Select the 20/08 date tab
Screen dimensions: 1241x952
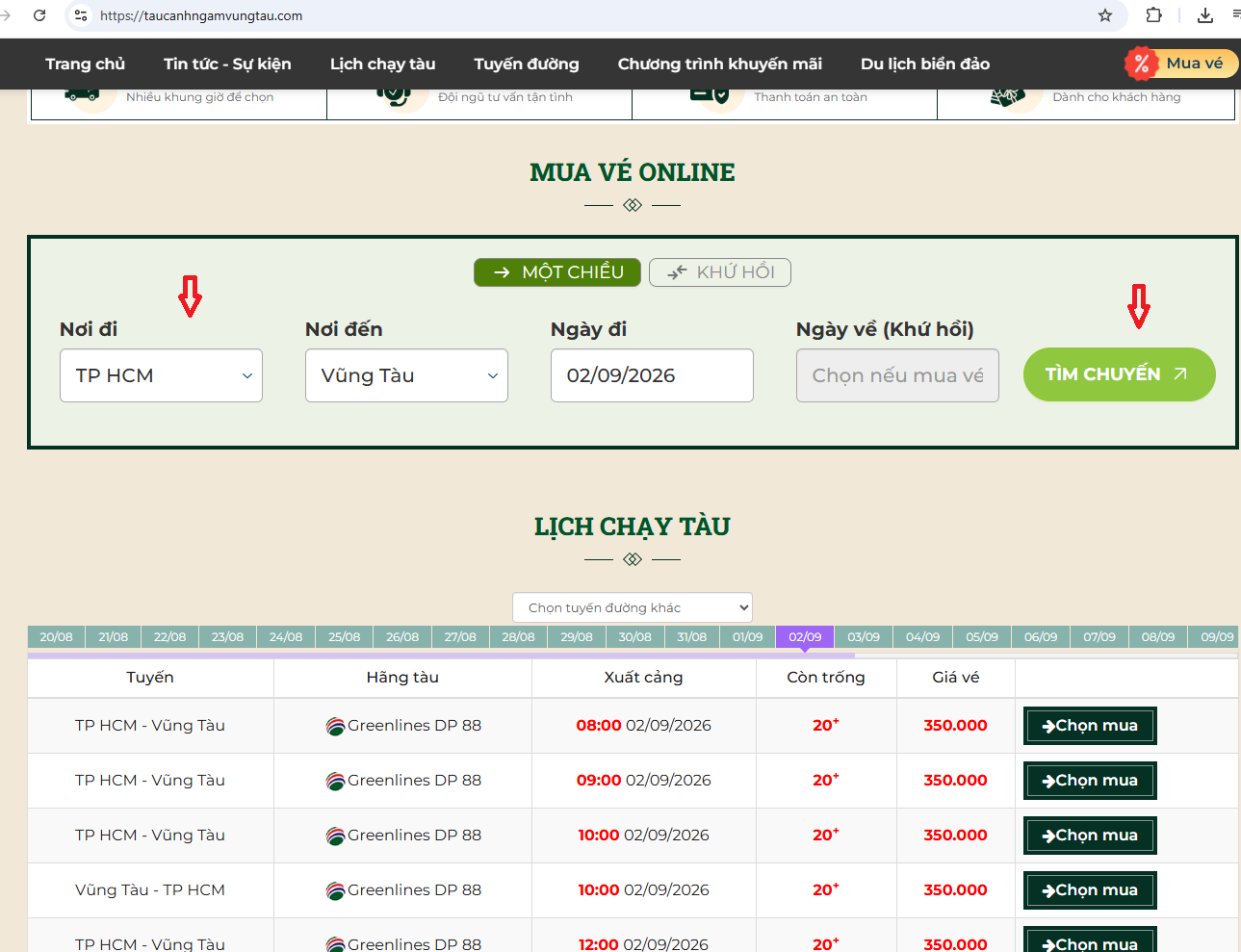coord(56,637)
